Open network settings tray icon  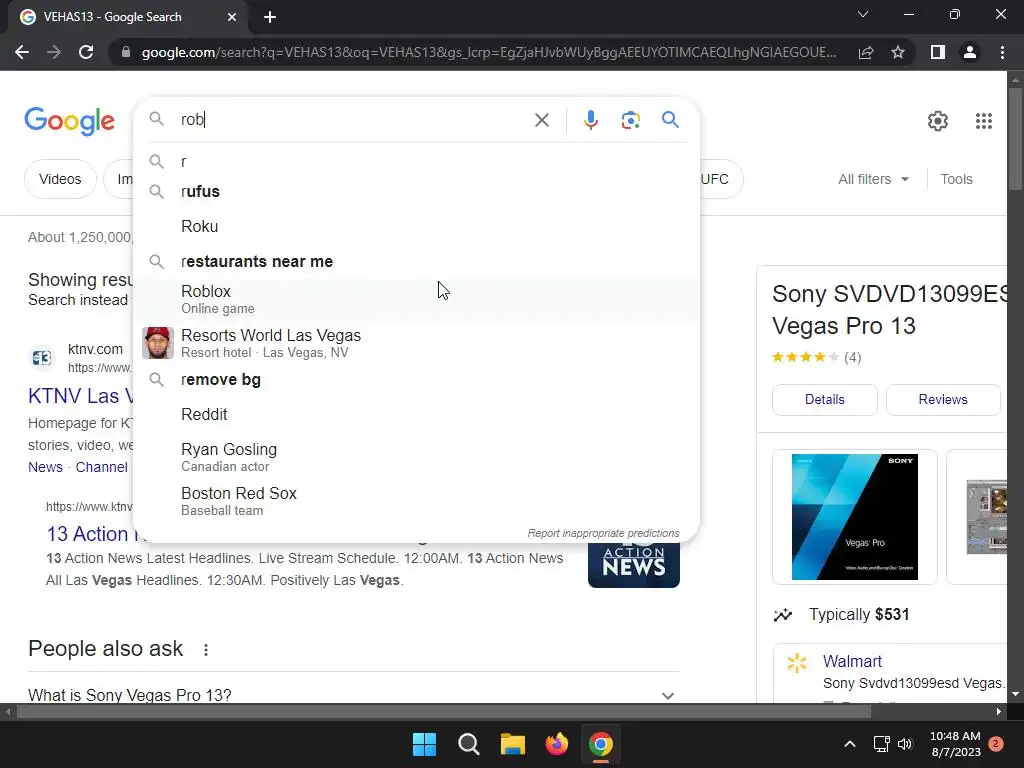click(x=882, y=744)
